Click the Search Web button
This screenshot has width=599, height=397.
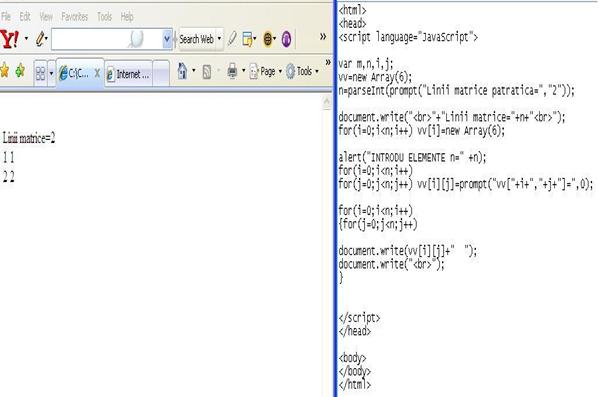coord(196,39)
